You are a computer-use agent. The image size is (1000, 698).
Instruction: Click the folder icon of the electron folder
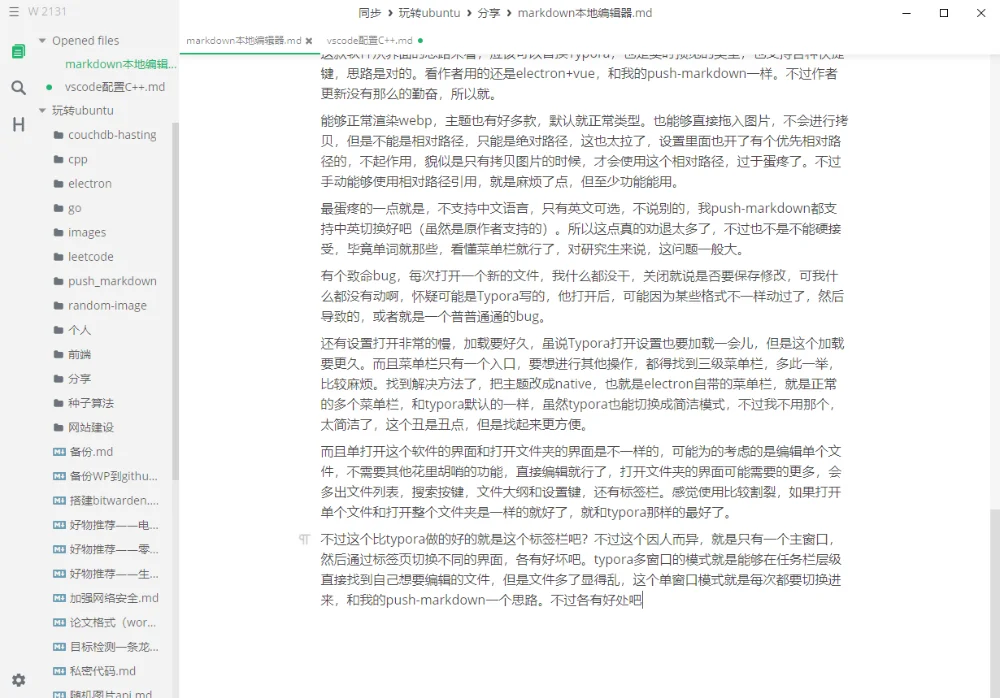[58, 184]
